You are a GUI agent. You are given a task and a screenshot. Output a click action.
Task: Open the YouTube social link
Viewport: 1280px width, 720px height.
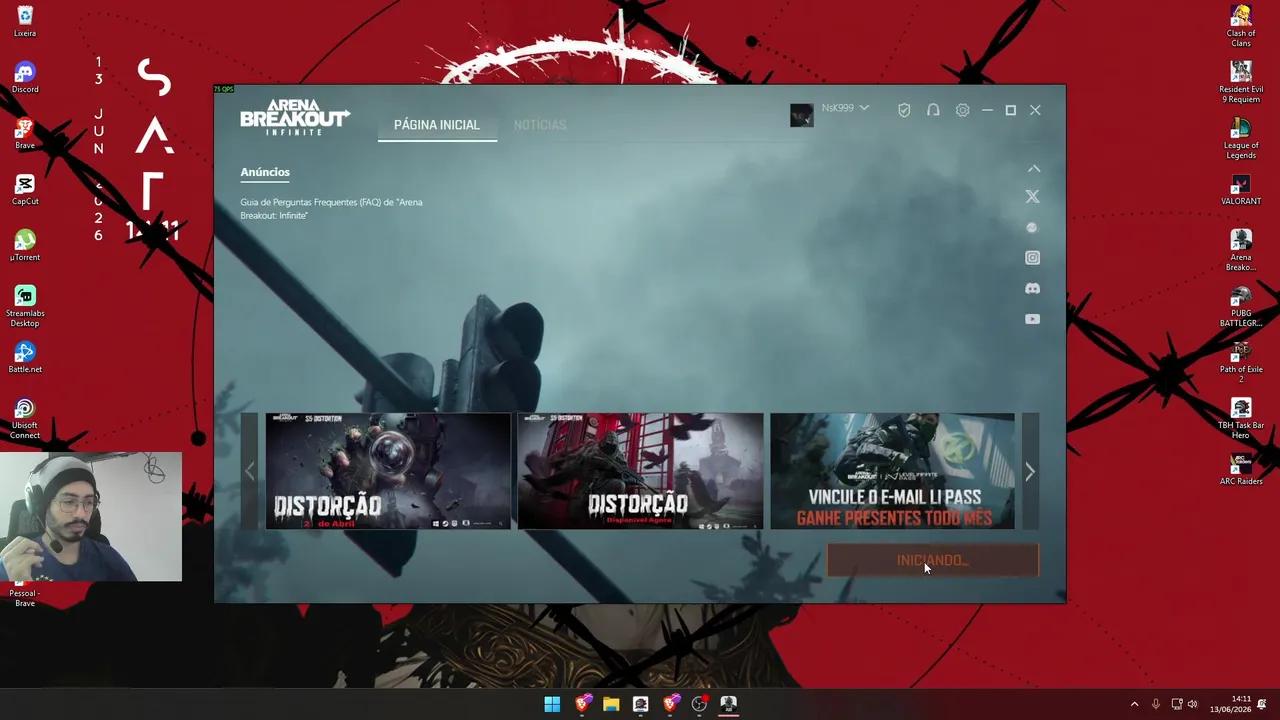(1032, 319)
